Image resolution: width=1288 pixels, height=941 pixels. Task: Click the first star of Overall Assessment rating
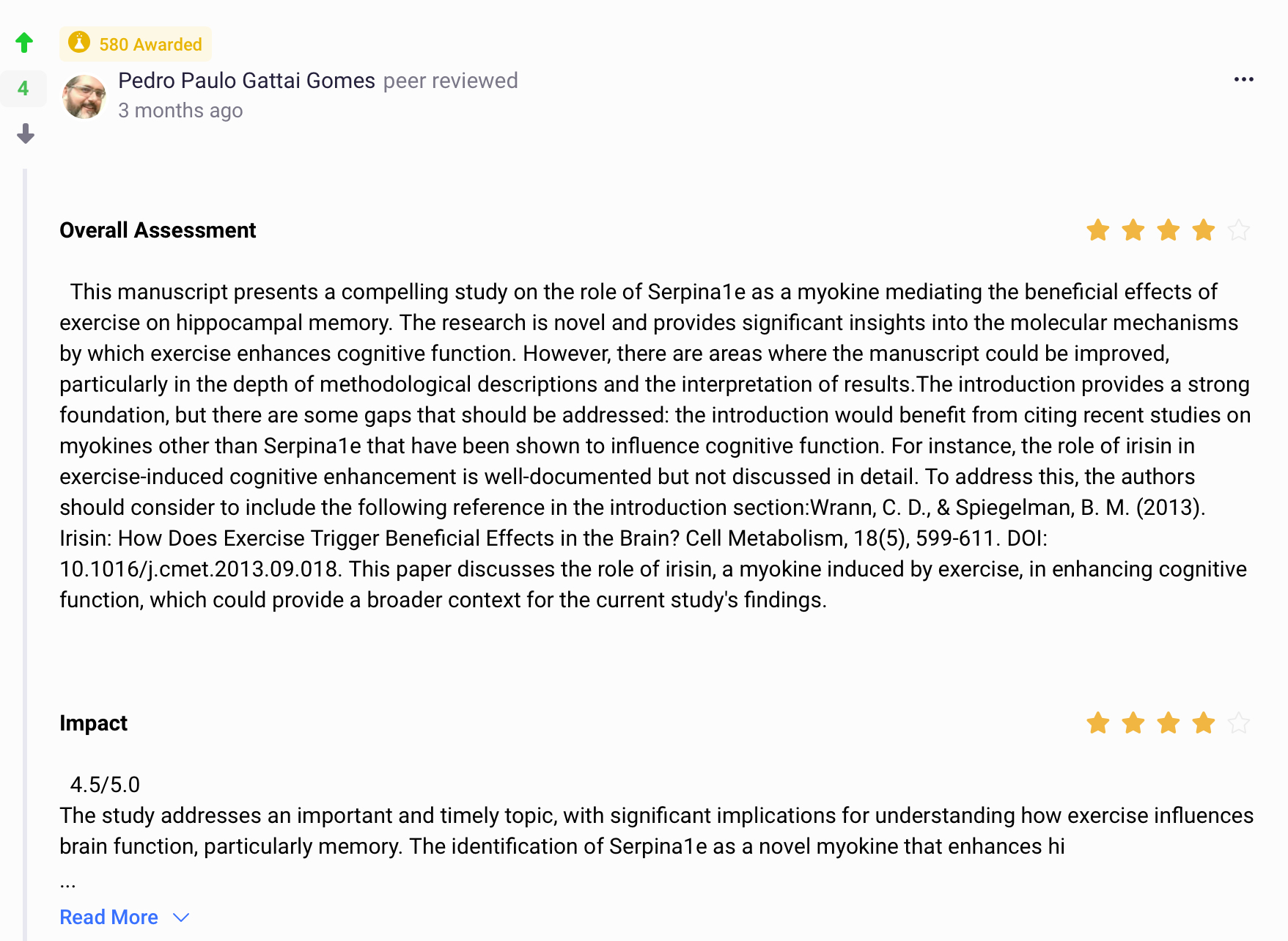click(x=1097, y=230)
